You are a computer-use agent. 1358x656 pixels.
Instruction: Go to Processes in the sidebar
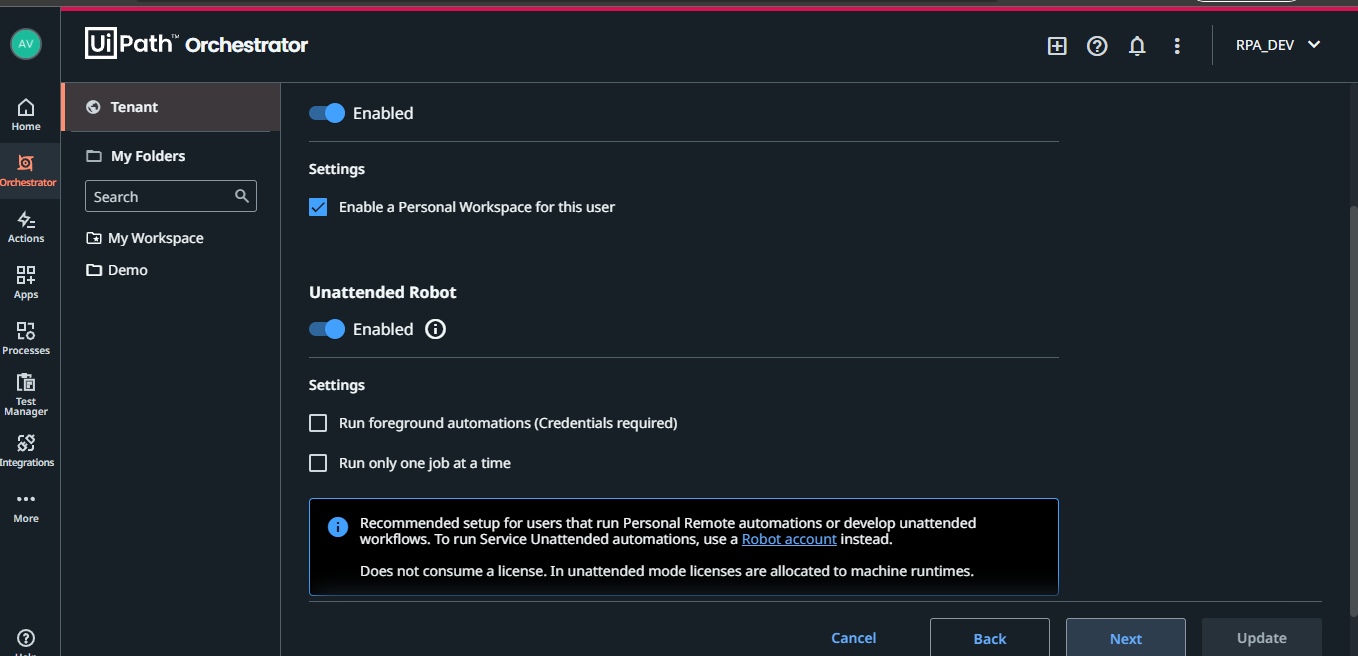[x=26, y=339]
